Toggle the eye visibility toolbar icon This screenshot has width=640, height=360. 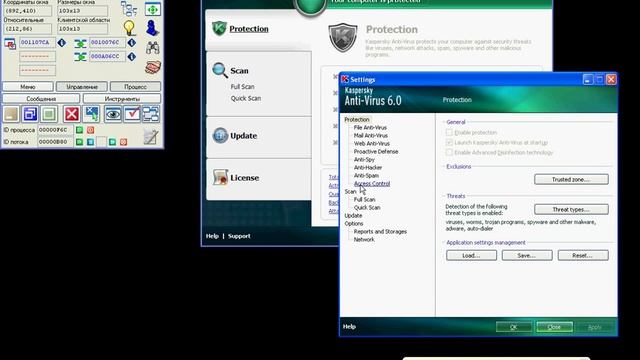[113, 114]
